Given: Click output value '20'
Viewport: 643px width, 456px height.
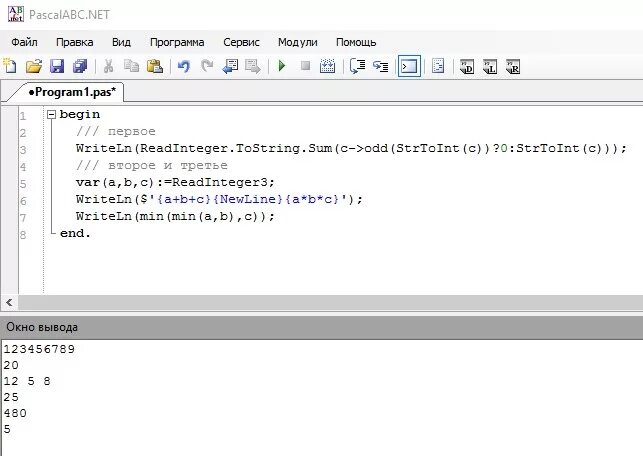Looking at the screenshot, I should click(11, 365).
